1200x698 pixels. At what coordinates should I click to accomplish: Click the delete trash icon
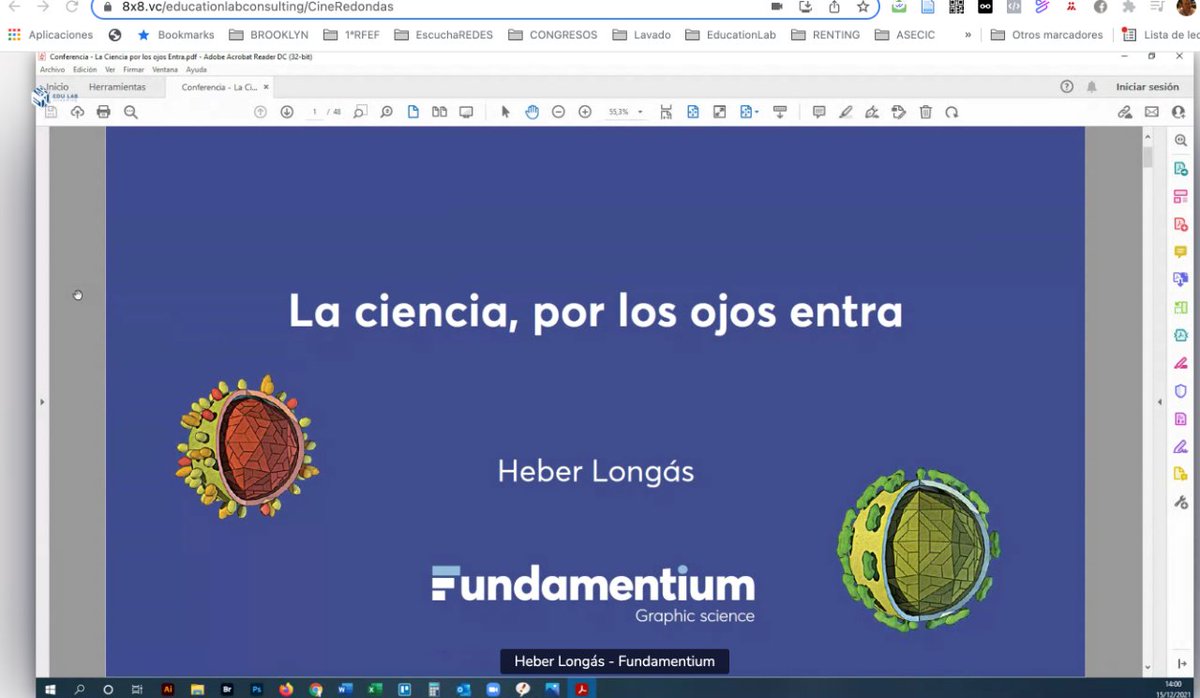click(x=926, y=112)
